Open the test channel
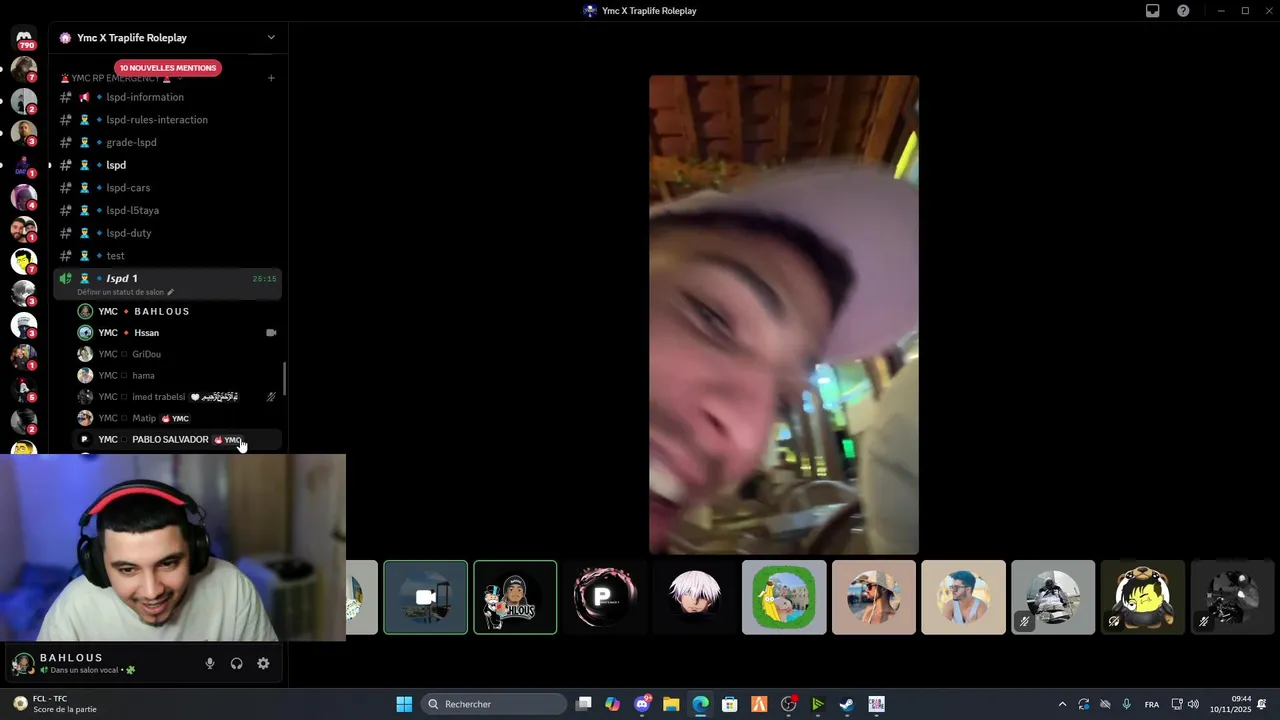 tap(168, 256)
